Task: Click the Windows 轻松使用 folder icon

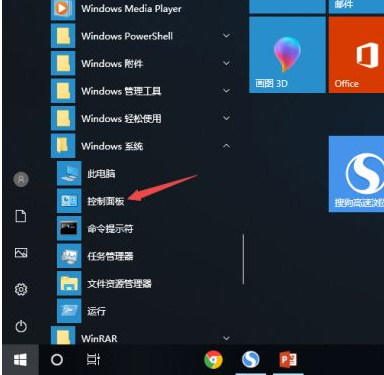Action: click(x=63, y=118)
